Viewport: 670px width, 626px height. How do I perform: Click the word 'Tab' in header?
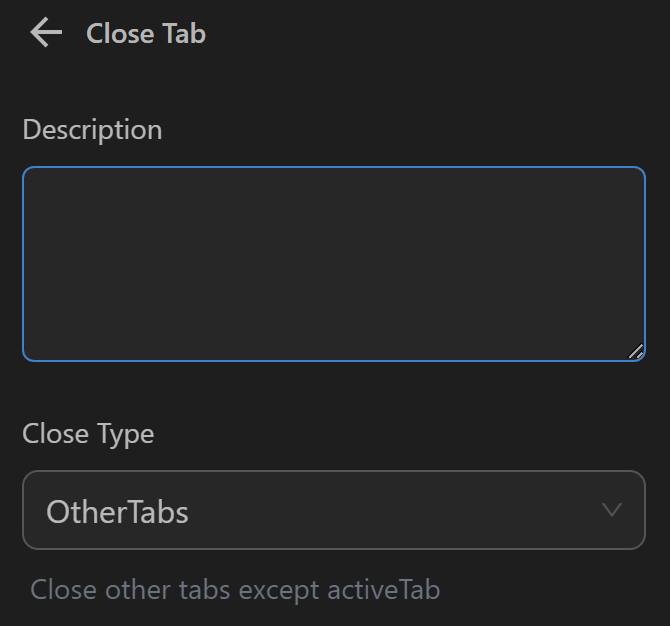(183, 33)
